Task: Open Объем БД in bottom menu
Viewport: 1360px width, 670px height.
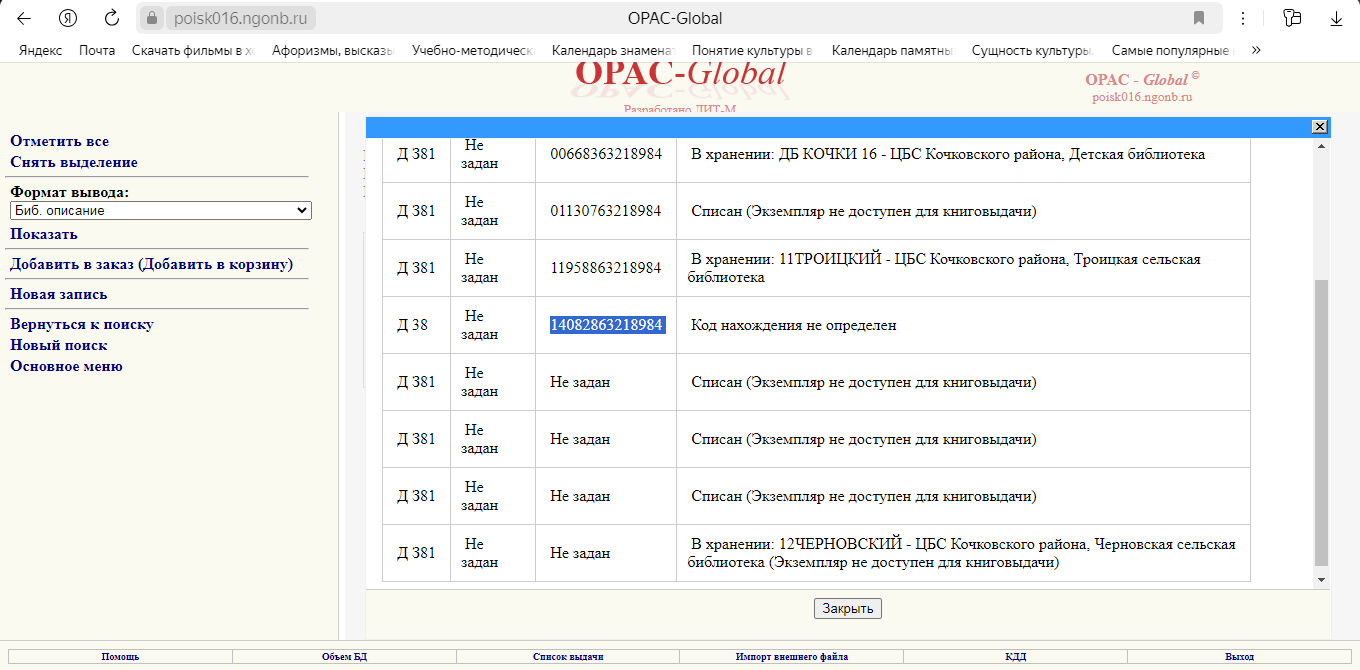Action: pyautogui.click(x=344, y=657)
